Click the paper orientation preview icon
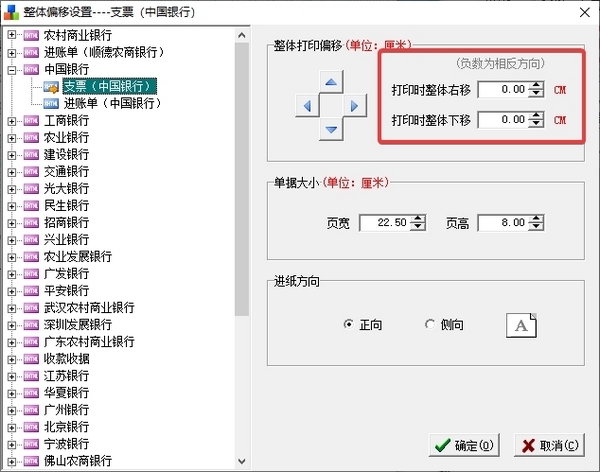 [521, 325]
